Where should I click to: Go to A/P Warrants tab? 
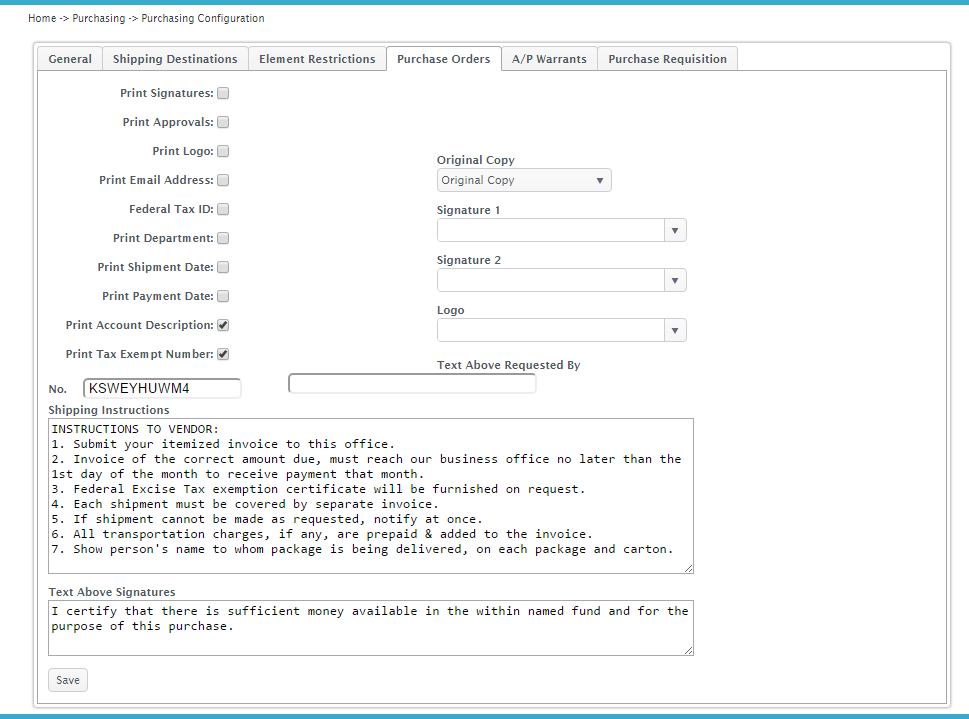[549, 59]
